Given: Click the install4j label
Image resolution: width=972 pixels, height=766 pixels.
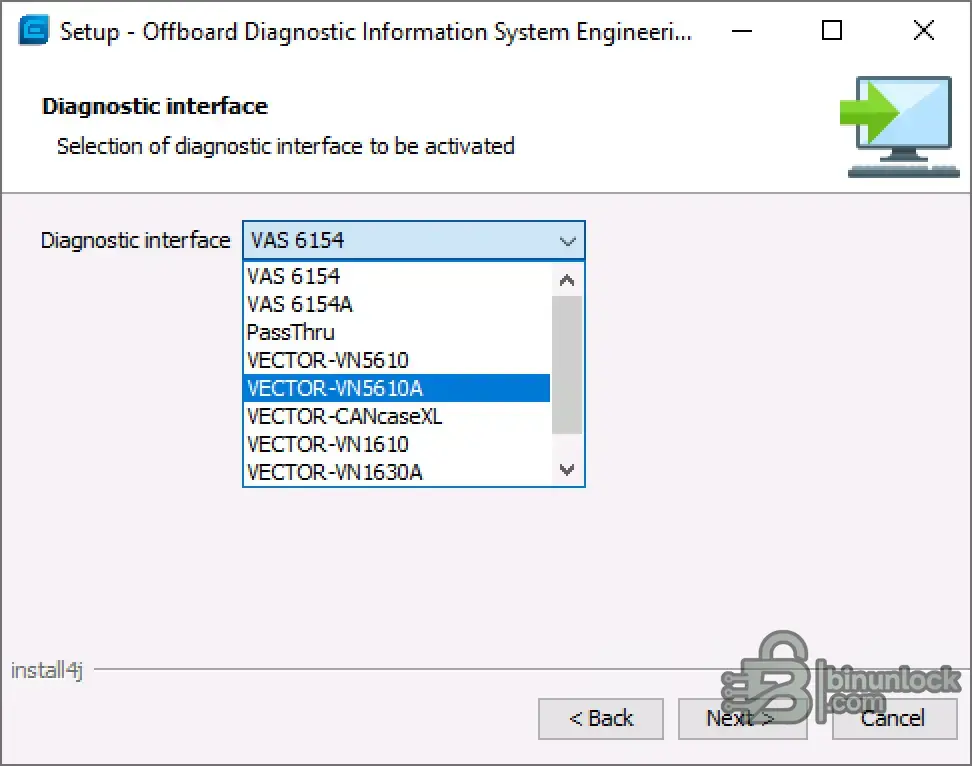Looking at the screenshot, I should (47, 671).
